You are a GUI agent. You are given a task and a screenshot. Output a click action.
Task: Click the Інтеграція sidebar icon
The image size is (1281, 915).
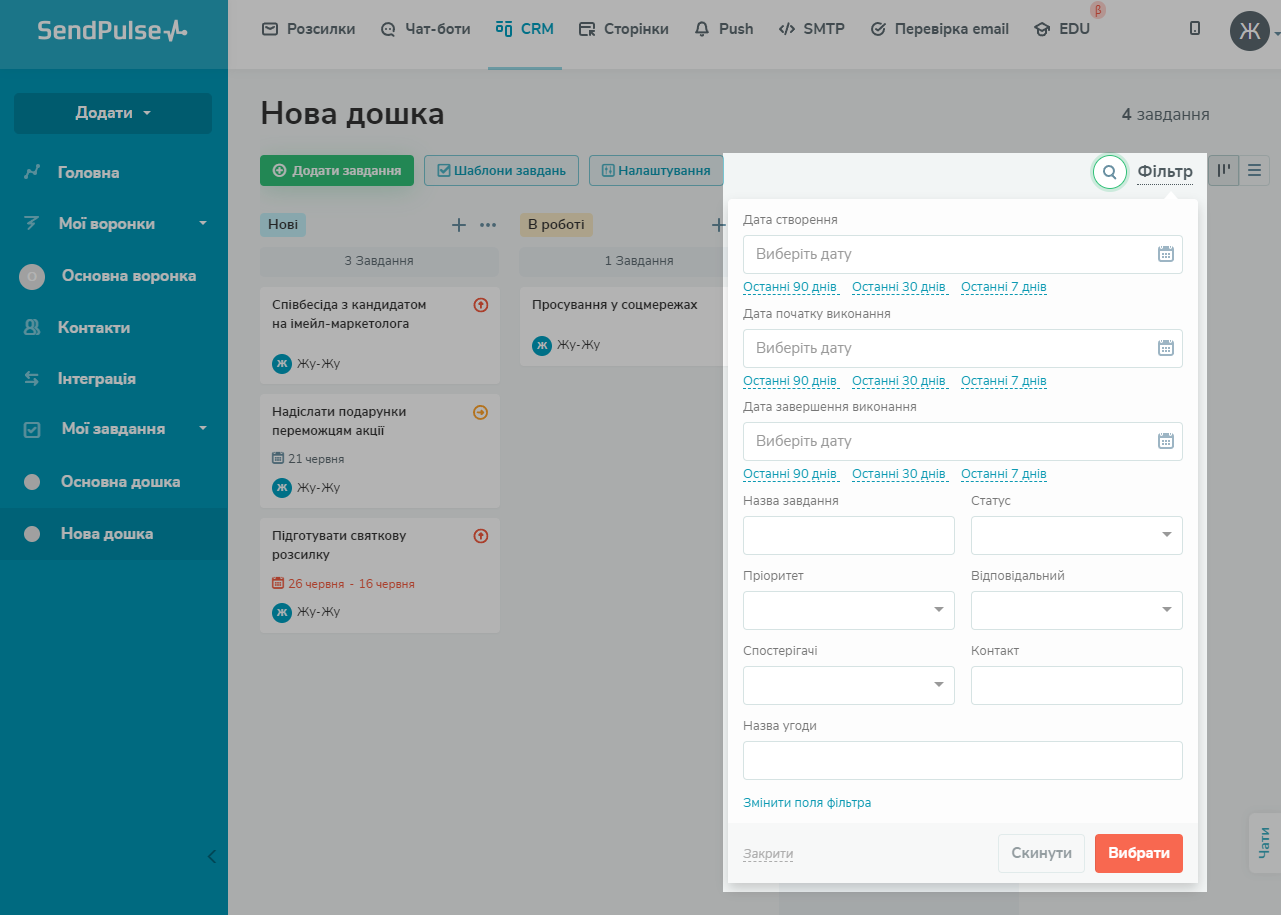click(32, 378)
